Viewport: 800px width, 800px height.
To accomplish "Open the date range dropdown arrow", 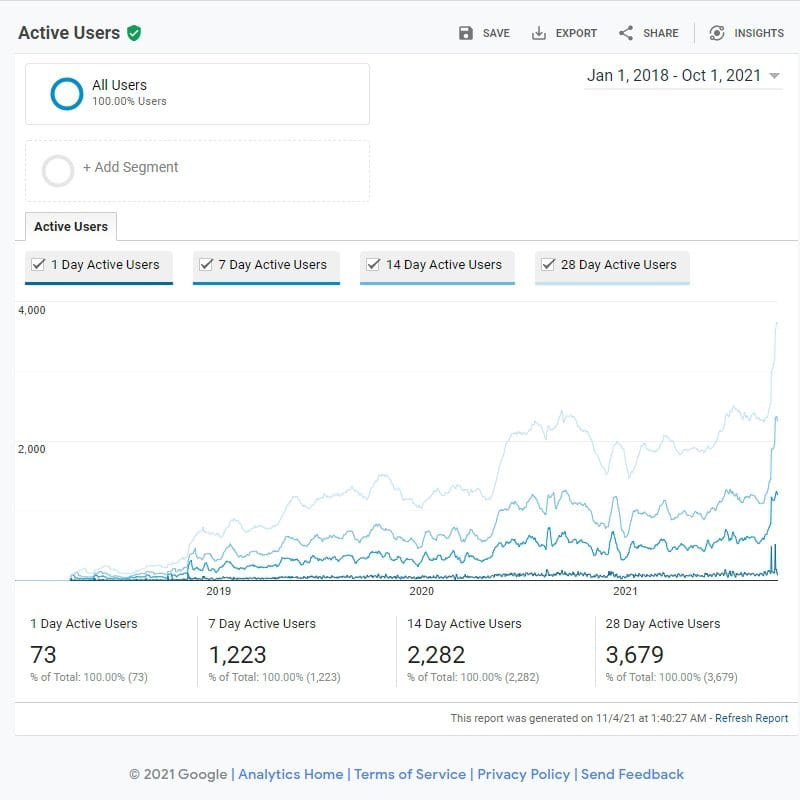I will pyautogui.click(x=775, y=77).
